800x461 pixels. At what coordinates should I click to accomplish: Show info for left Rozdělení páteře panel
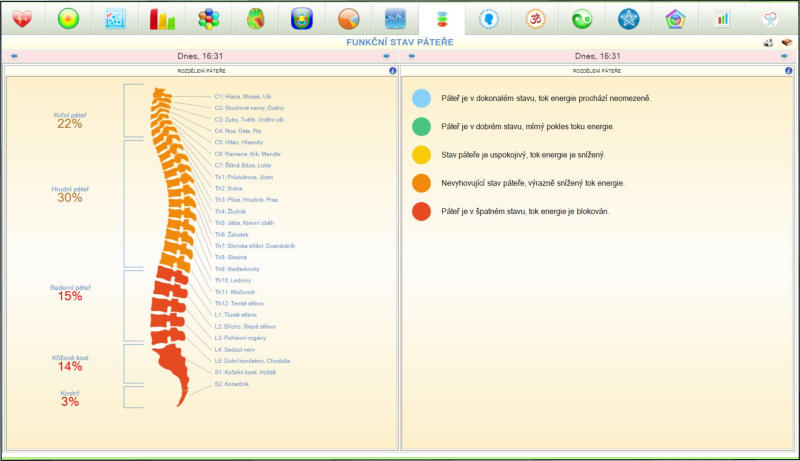pos(393,71)
